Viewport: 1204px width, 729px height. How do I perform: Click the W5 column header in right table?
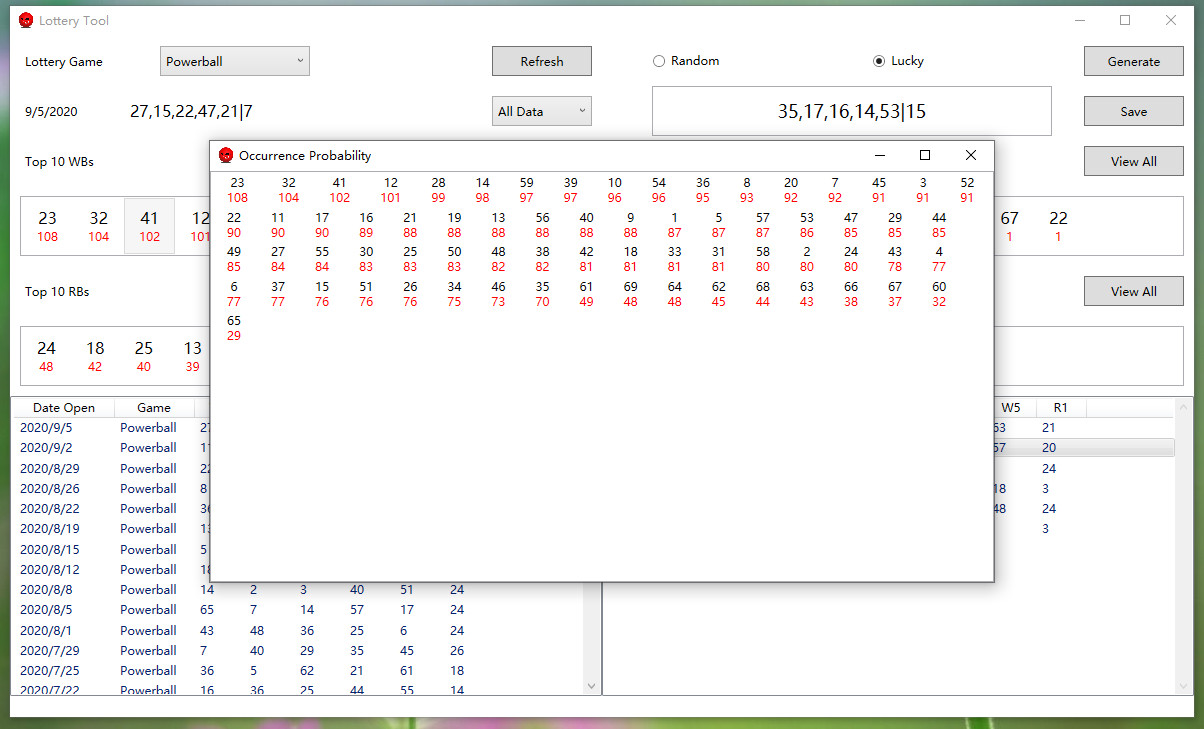1011,407
